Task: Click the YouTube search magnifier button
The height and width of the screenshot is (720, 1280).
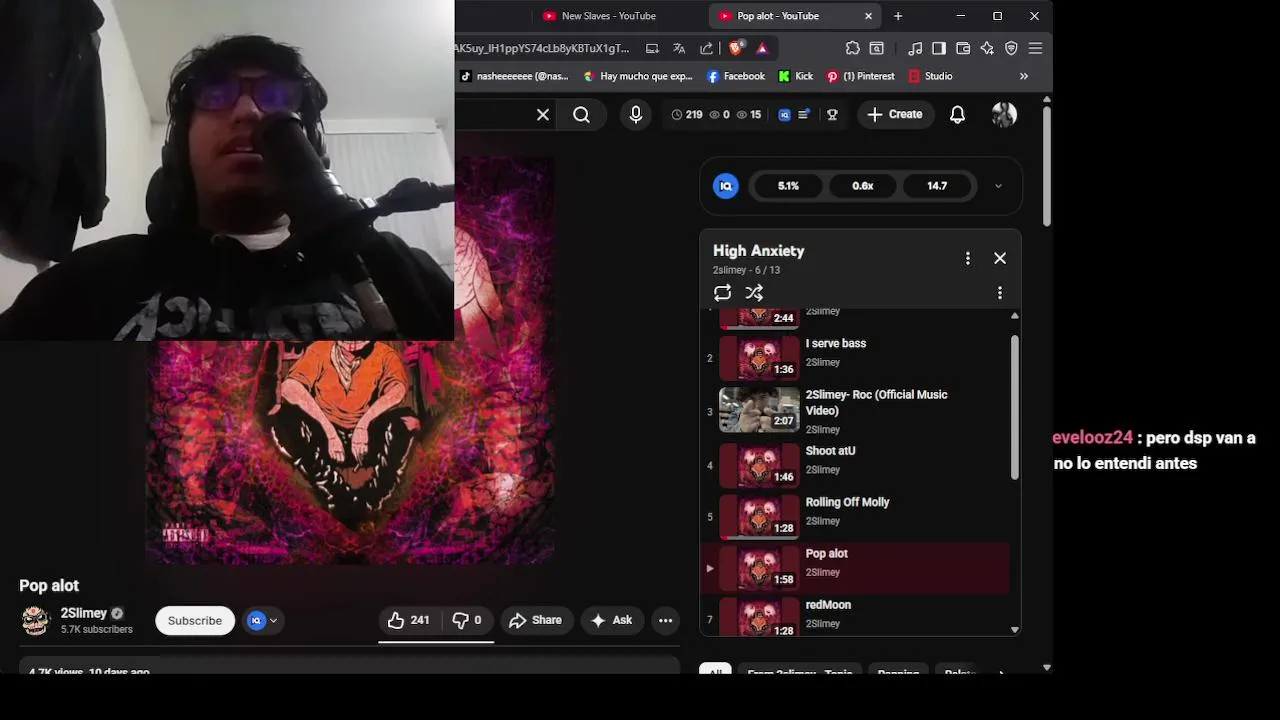Action: (581, 115)
